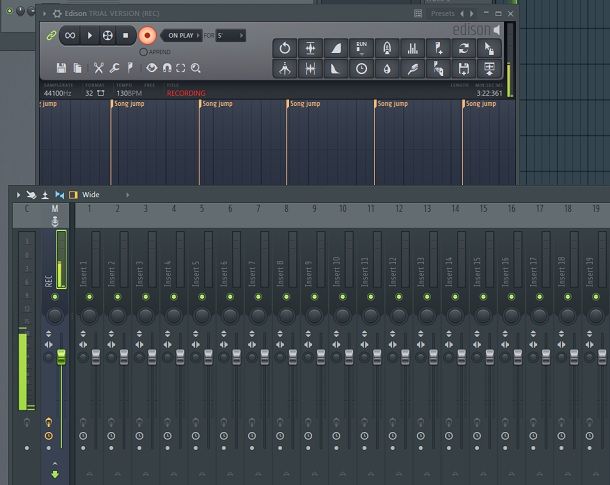The height and width of the screenshot is (485, 610).
Task: Click the regions marker flag icon
Action: pyautogui.click(x=130, y=68)
